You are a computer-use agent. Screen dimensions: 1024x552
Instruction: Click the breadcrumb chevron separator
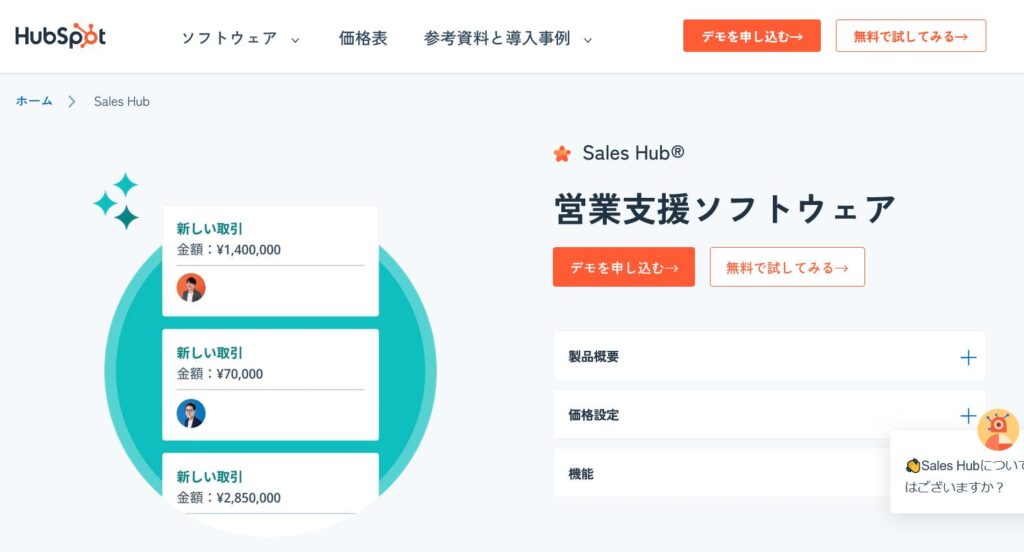(72, 101)
